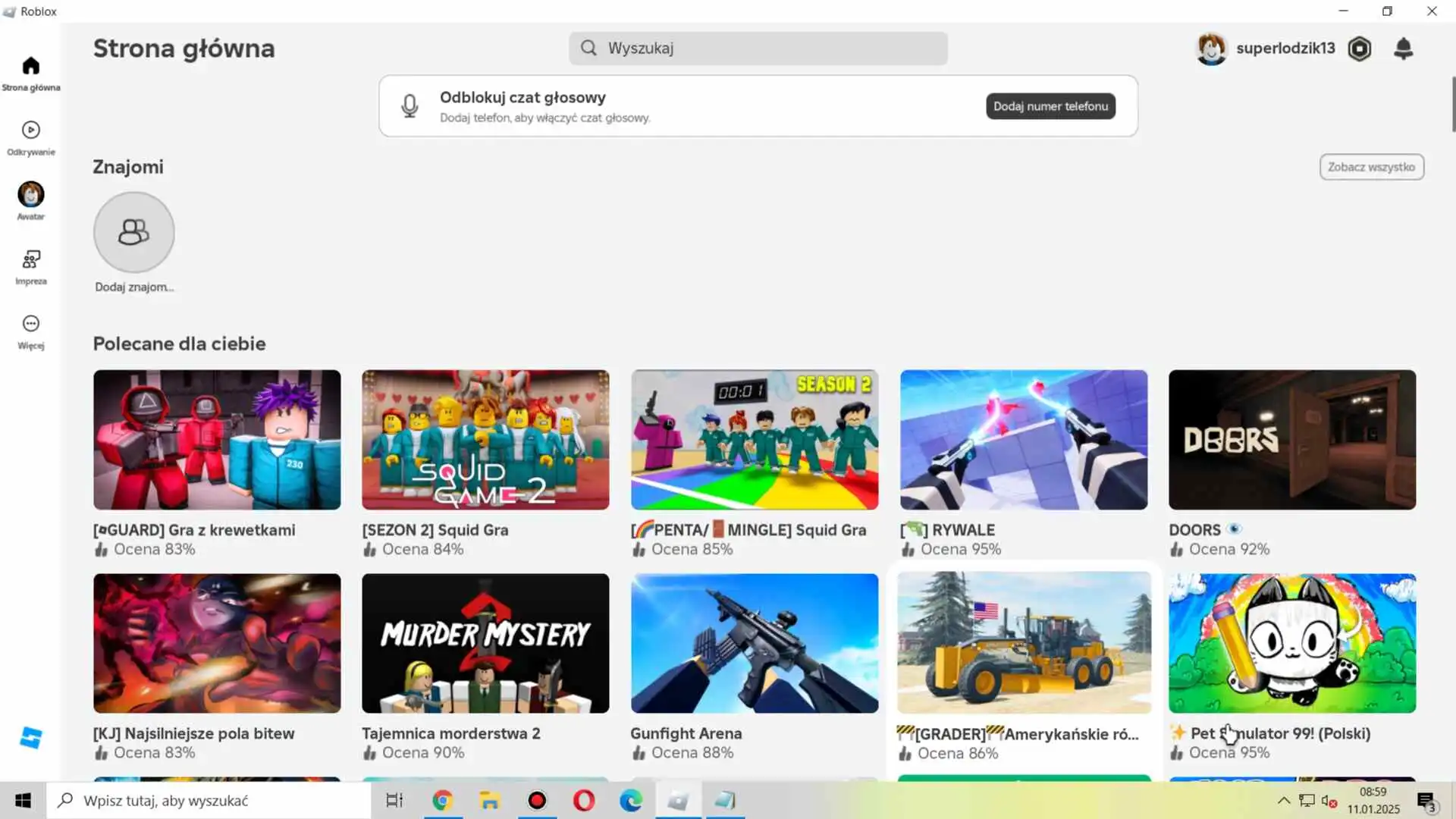Open the notifications bell icon
Screen dimensions: 1456x819
point(1403,49)
